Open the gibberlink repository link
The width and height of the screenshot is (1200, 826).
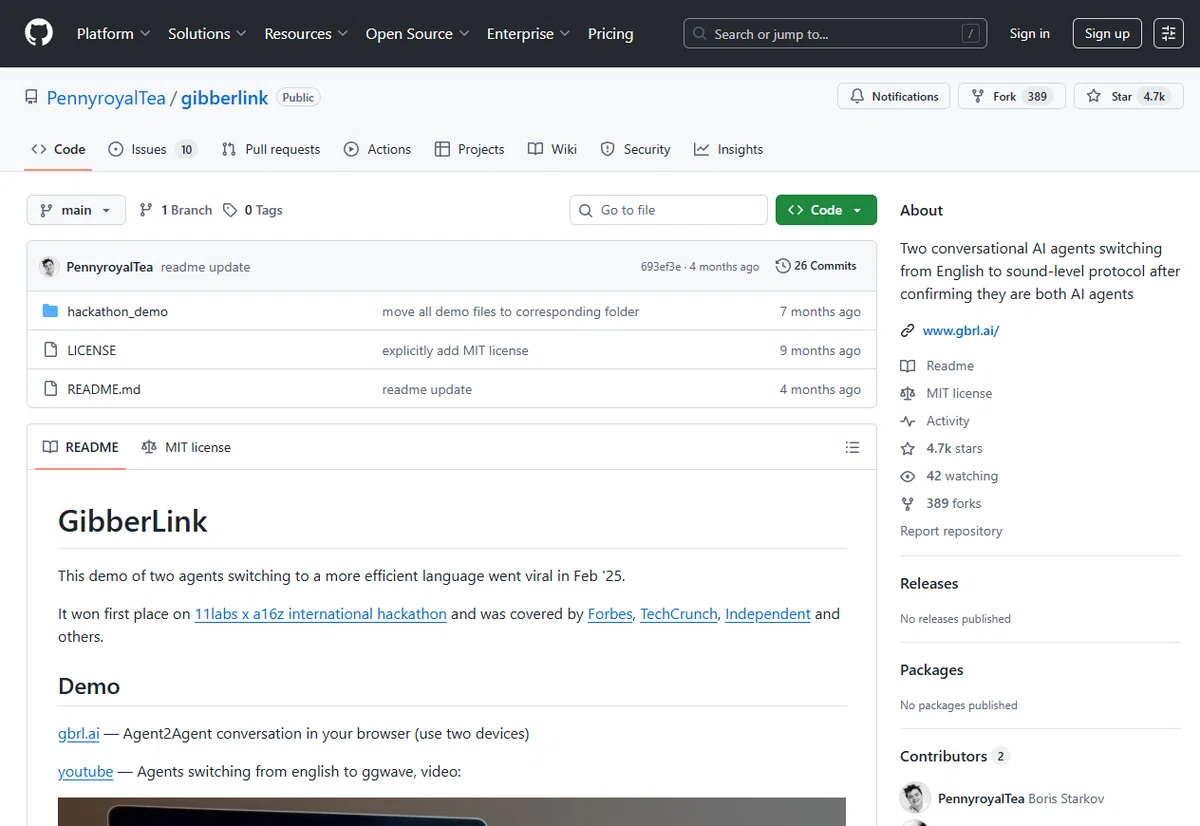point(224,97)
